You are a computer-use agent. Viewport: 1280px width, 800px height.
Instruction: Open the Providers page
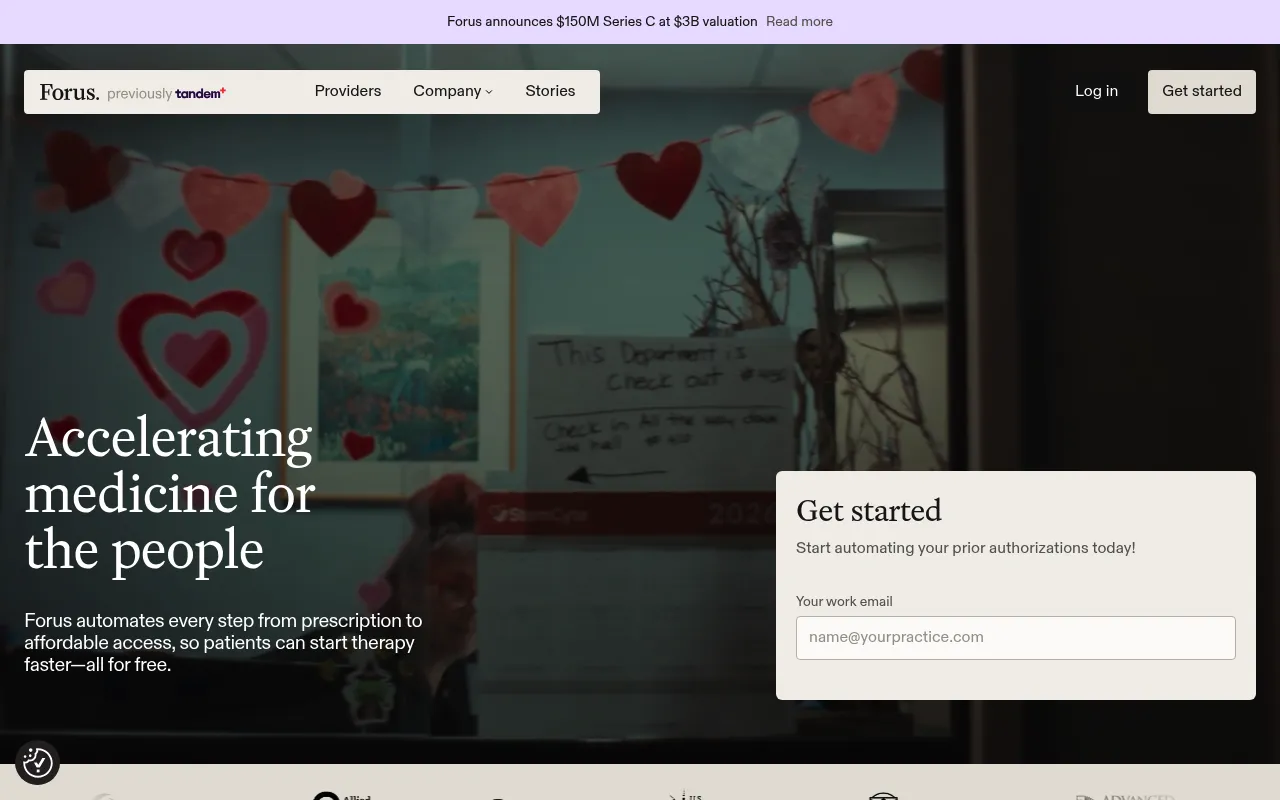[x=348, y=91]
